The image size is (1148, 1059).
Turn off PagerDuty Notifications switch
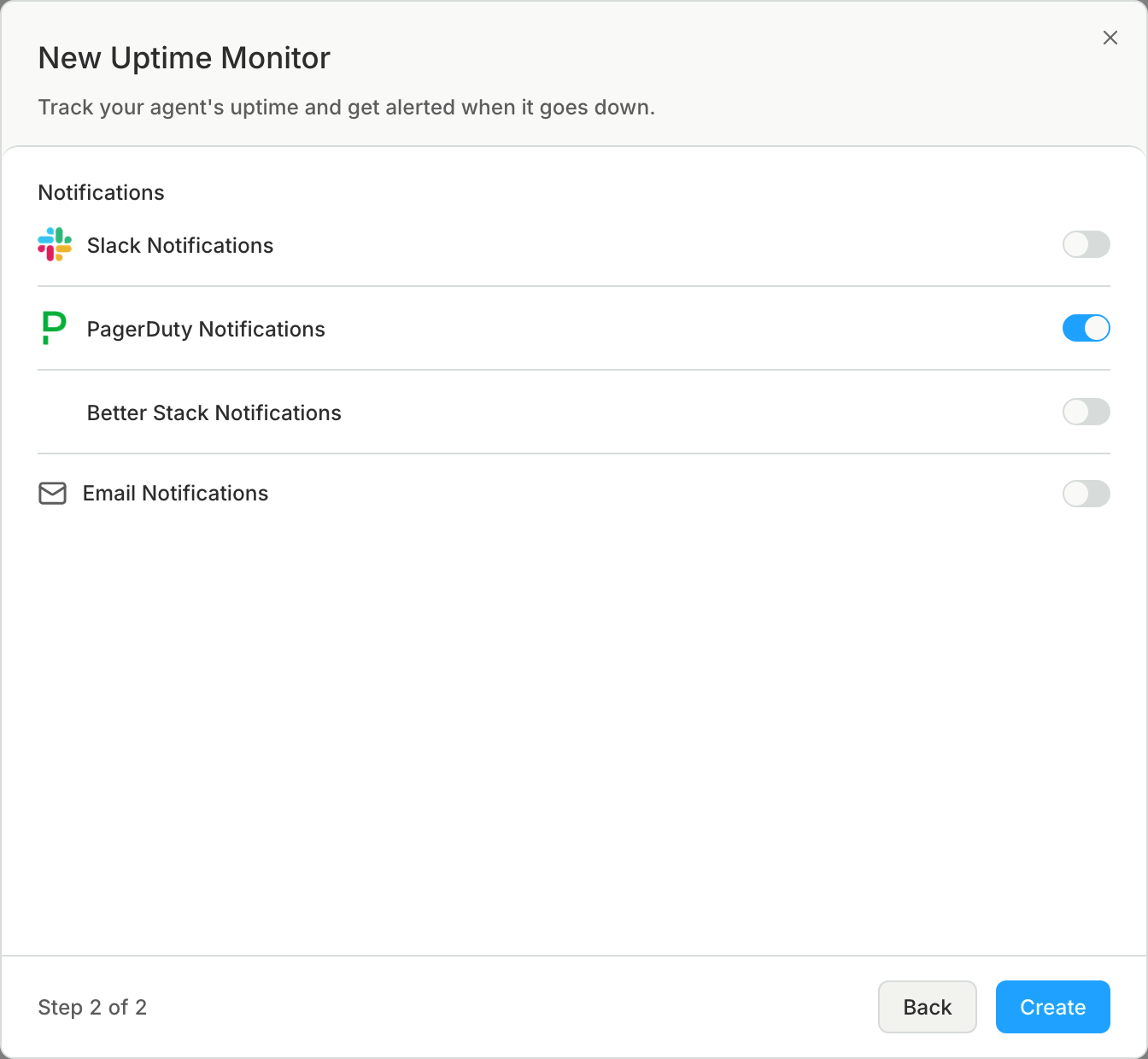click(x=1086, y=328)
